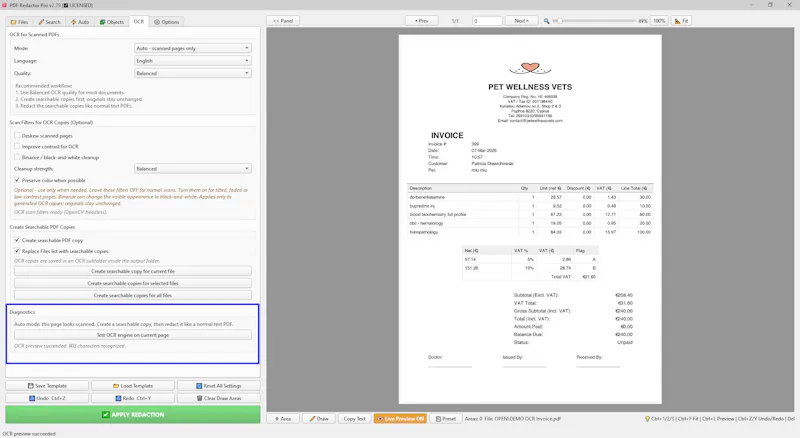
Task: Set zoom to 100%
Action: 659,21
